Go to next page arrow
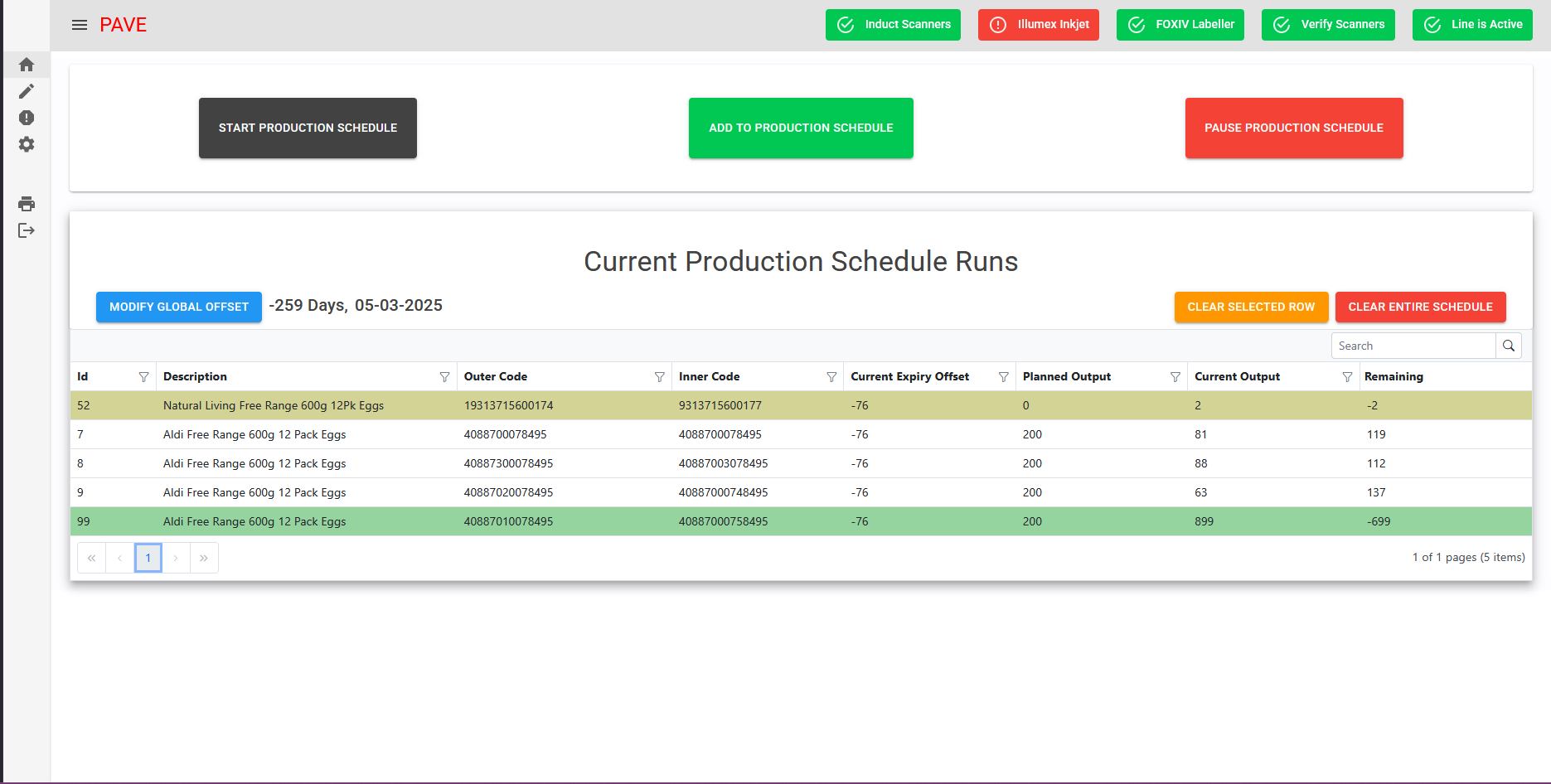Image resolution: width=1551 pixels, height=784 pixels. 176,558
